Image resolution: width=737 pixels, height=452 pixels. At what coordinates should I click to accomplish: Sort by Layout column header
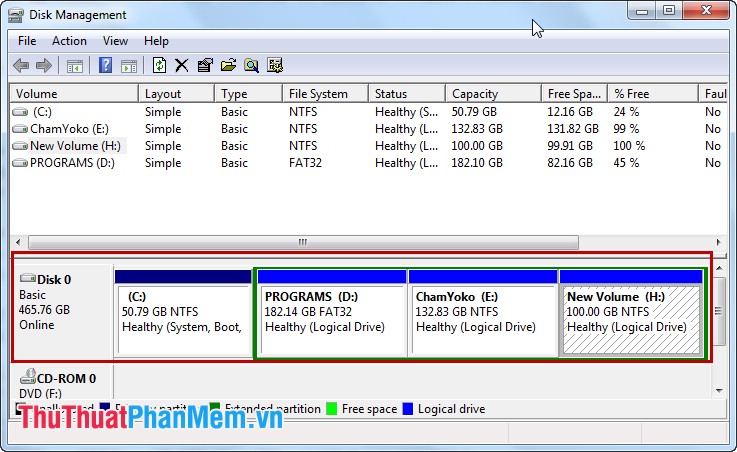tap(176, 94)
